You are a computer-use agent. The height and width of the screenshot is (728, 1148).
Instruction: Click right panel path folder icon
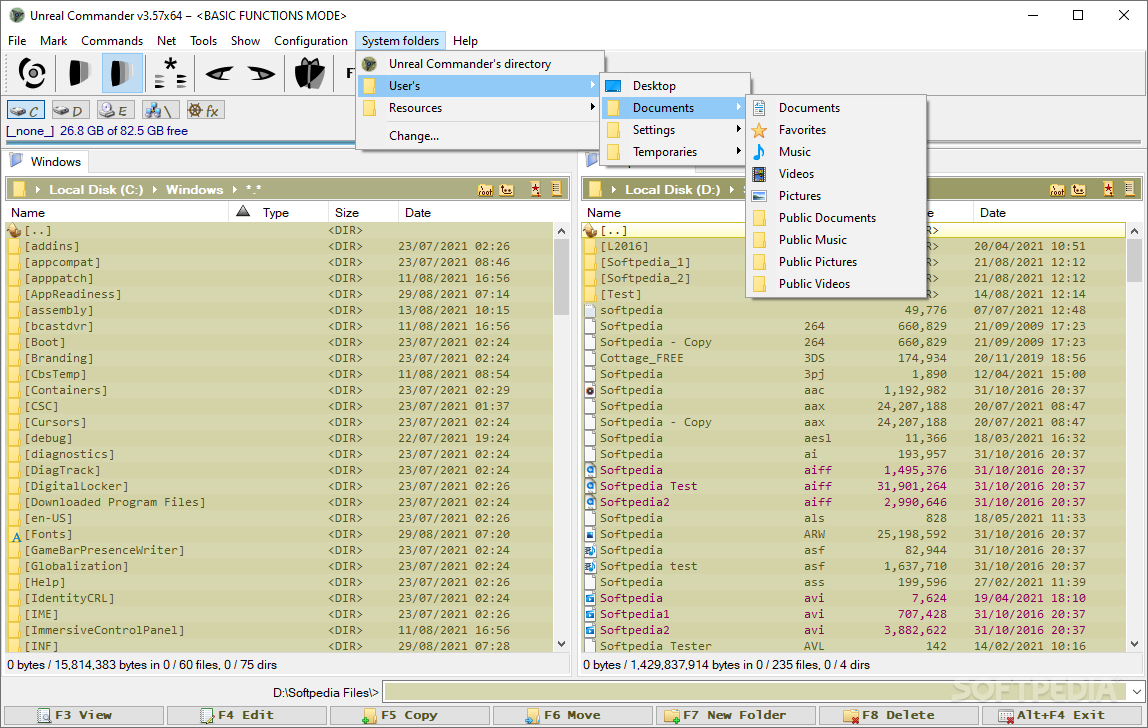click(595, 190)
